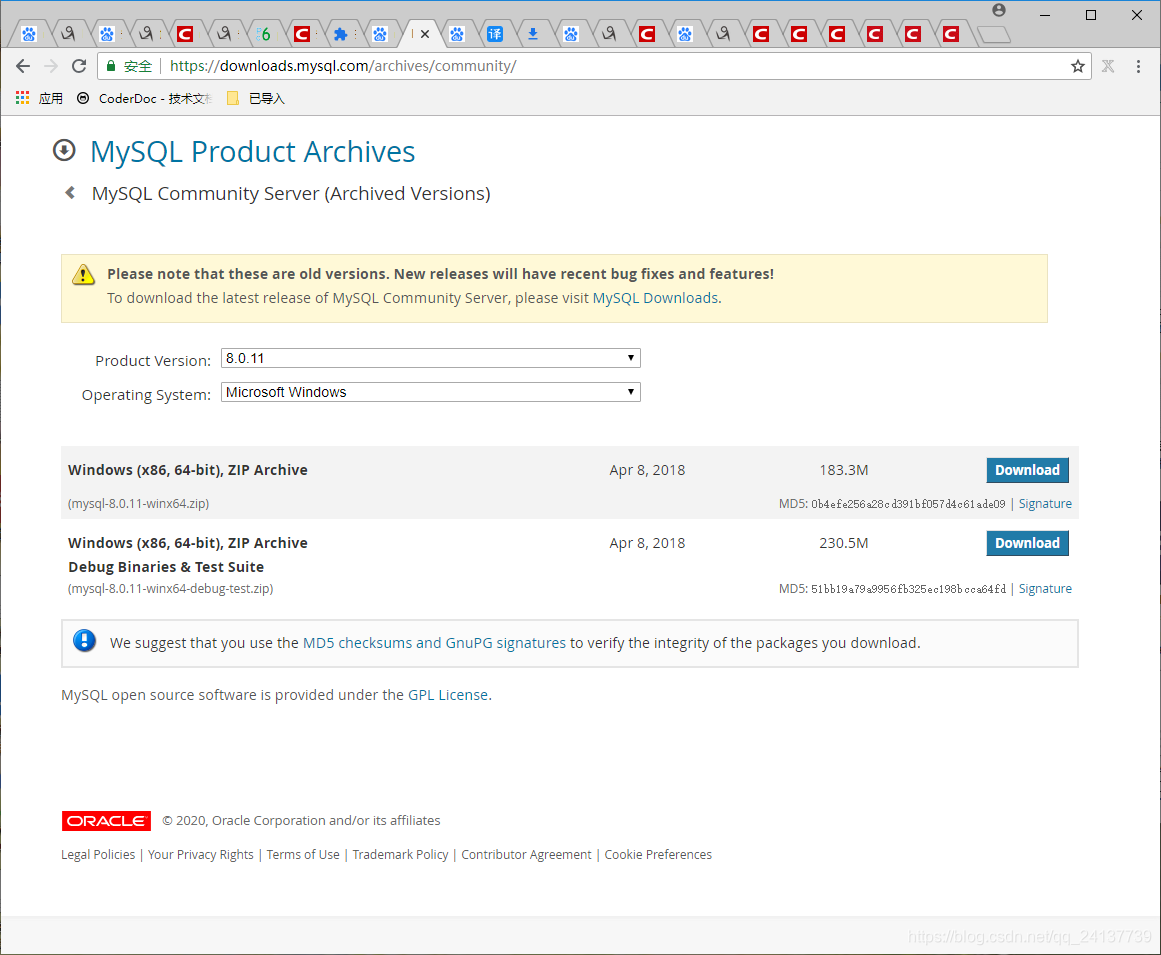Image resolution: width=1161 pixels, height=955 pixels.
Task: Reload the page with the refresh icon
Action: tap(78, 66)
